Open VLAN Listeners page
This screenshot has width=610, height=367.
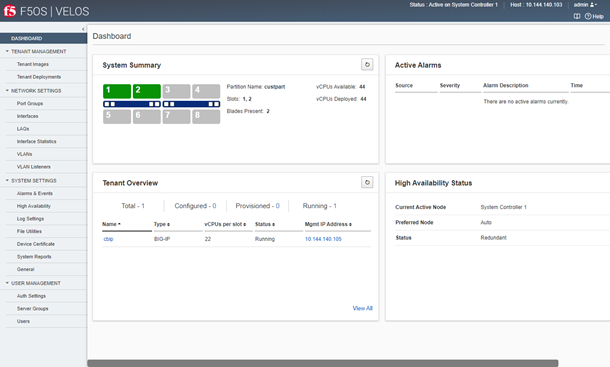33,167
